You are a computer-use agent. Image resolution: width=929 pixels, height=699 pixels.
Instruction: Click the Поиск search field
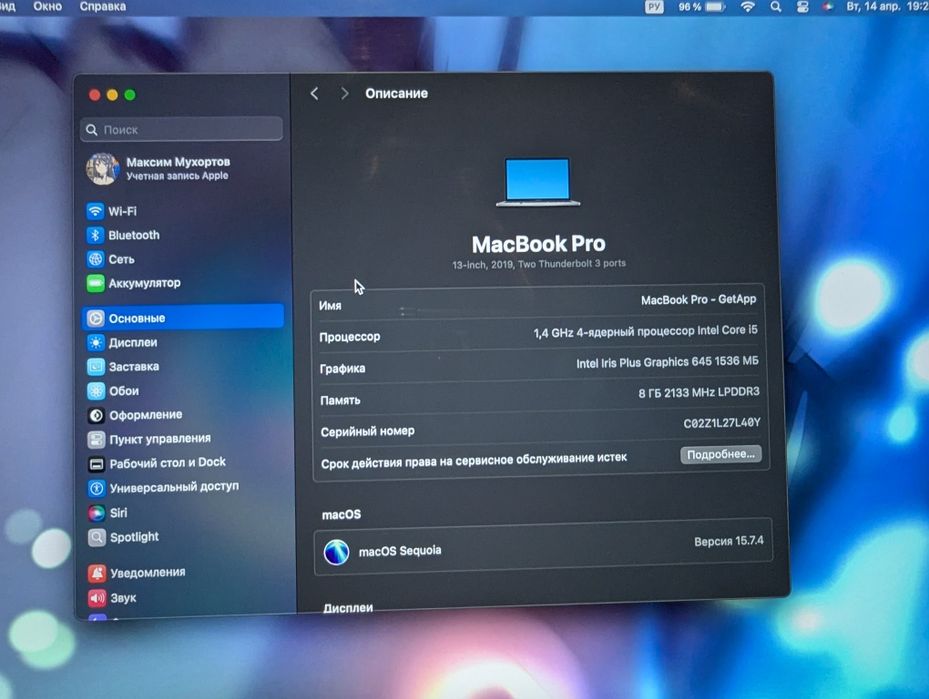coord(181,129)
